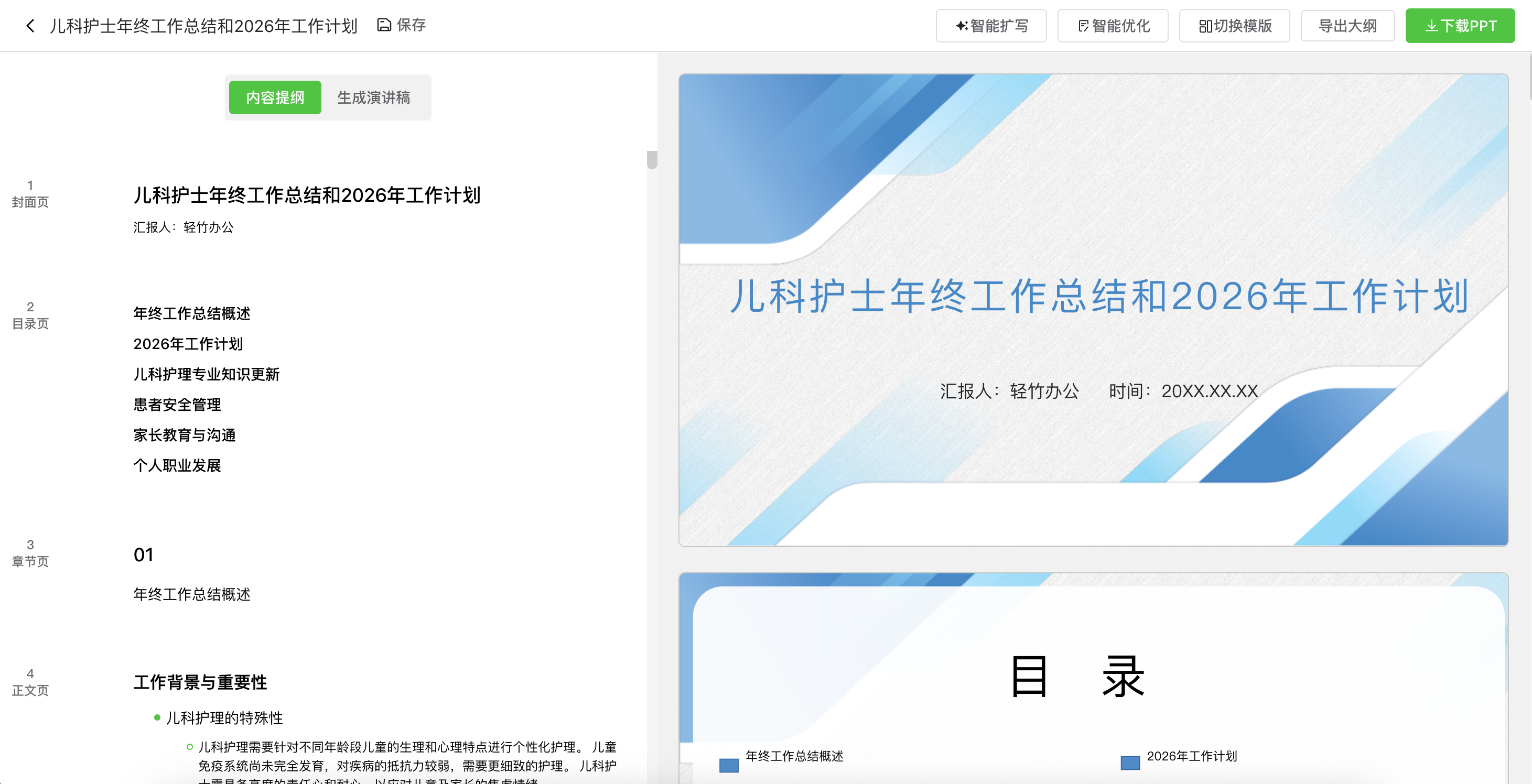Click the outline item 患者安全管理

(x=177, y=405)
